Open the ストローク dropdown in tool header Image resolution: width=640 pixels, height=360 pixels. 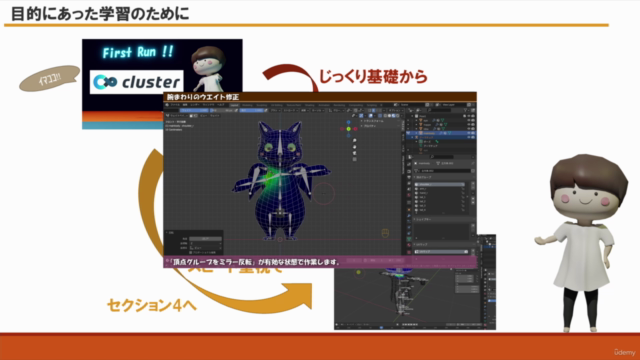pos(291,111)
